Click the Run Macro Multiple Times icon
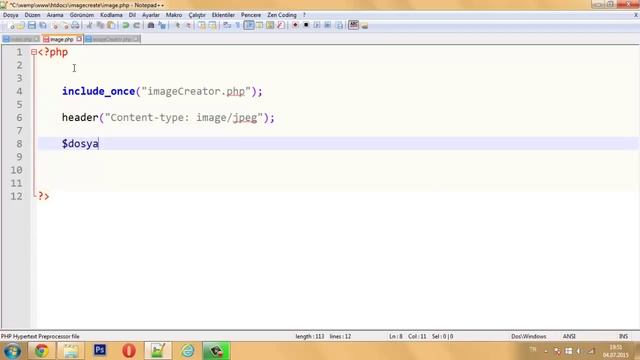This screenshot has height=360, width=640. click(328, 25)
